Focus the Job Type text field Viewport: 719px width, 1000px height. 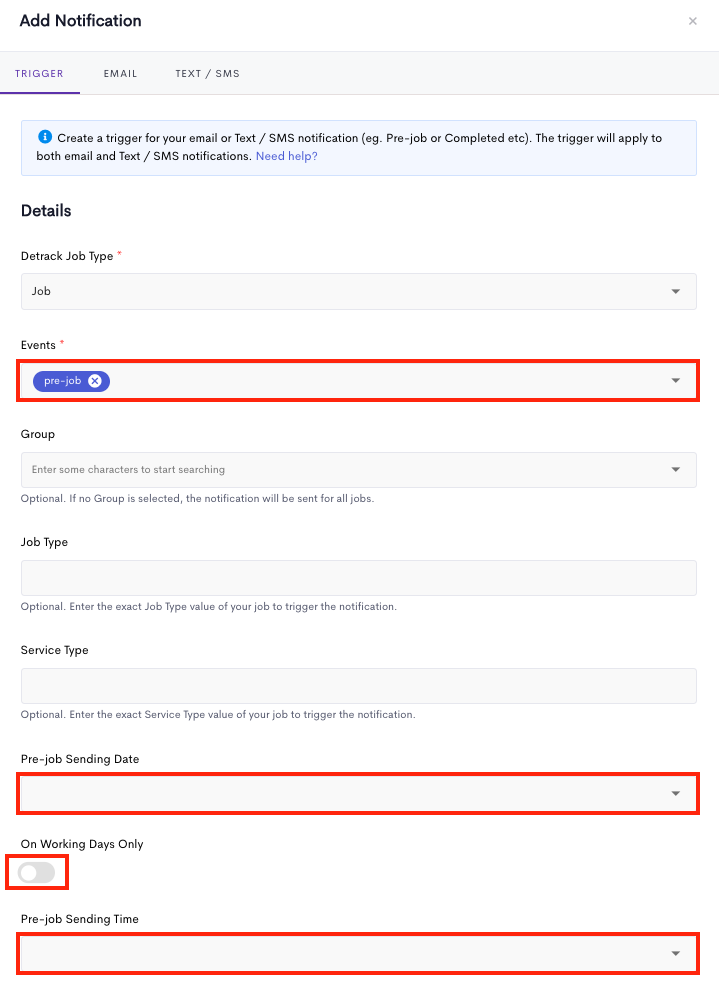tap(359, 578)
